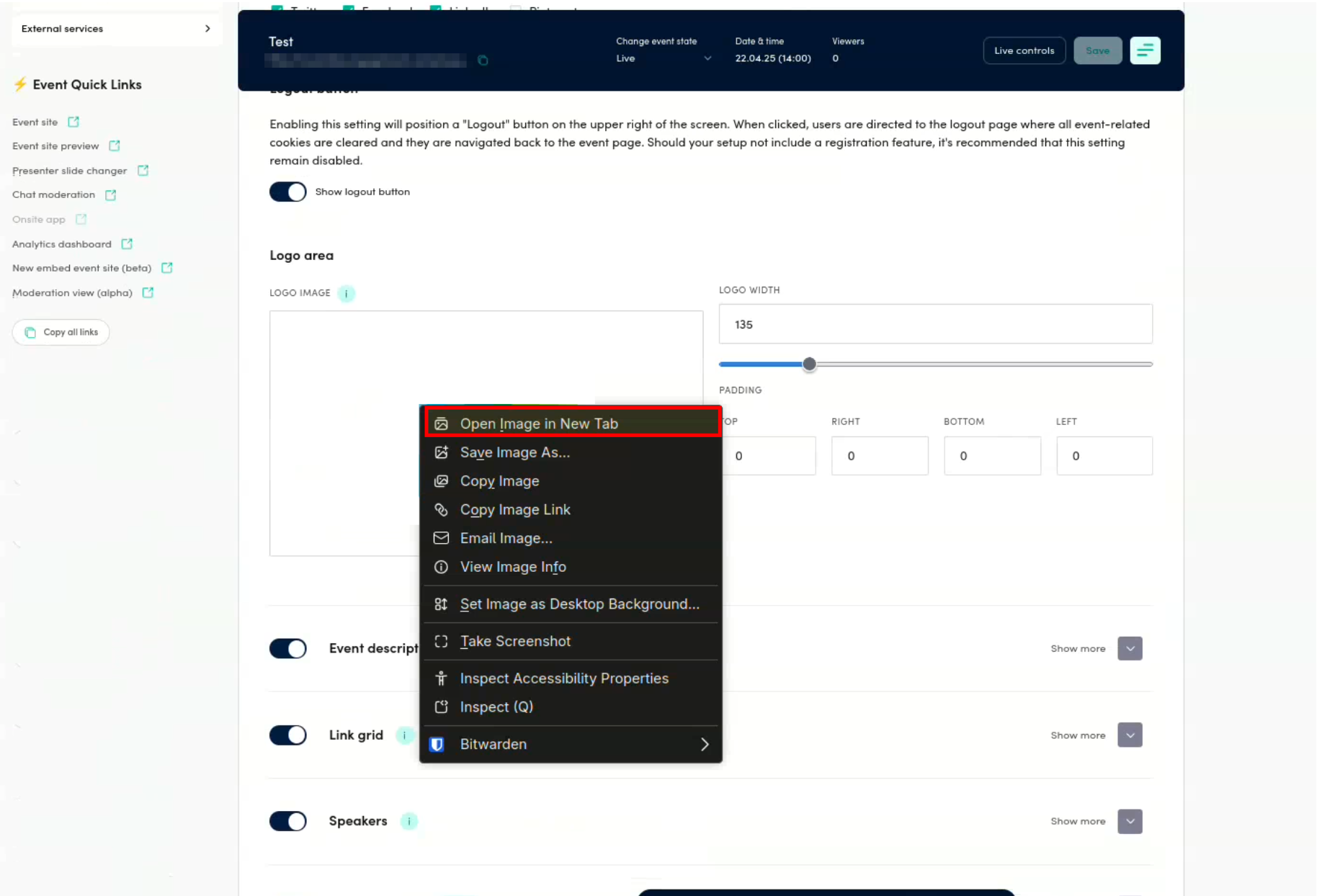Click the Bitwarden shield icon in the menu
1317x896 pixels.
click(x=437, y=744)
